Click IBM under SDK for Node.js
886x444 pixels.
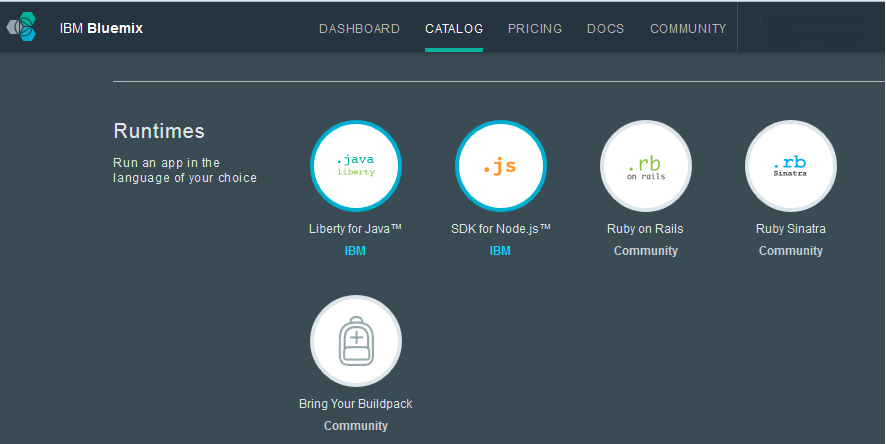pos(500,251)
